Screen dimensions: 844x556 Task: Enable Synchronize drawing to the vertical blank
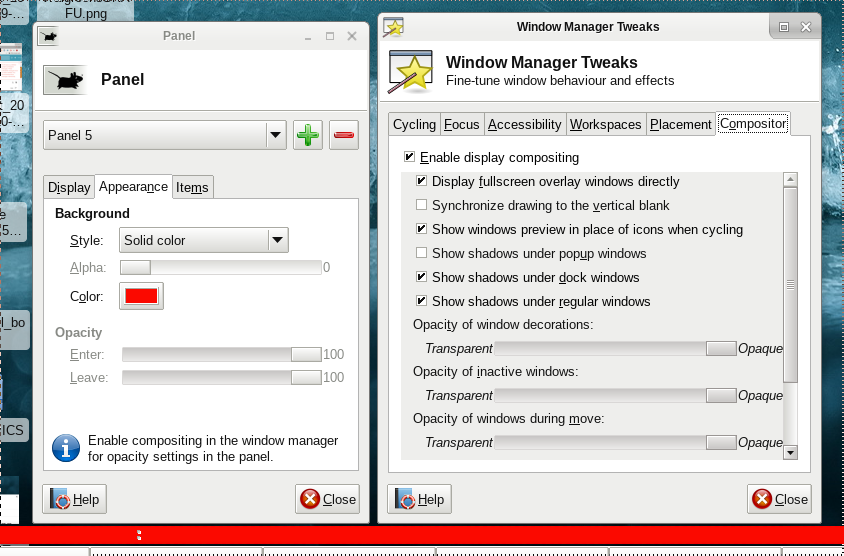click(421, 205)
